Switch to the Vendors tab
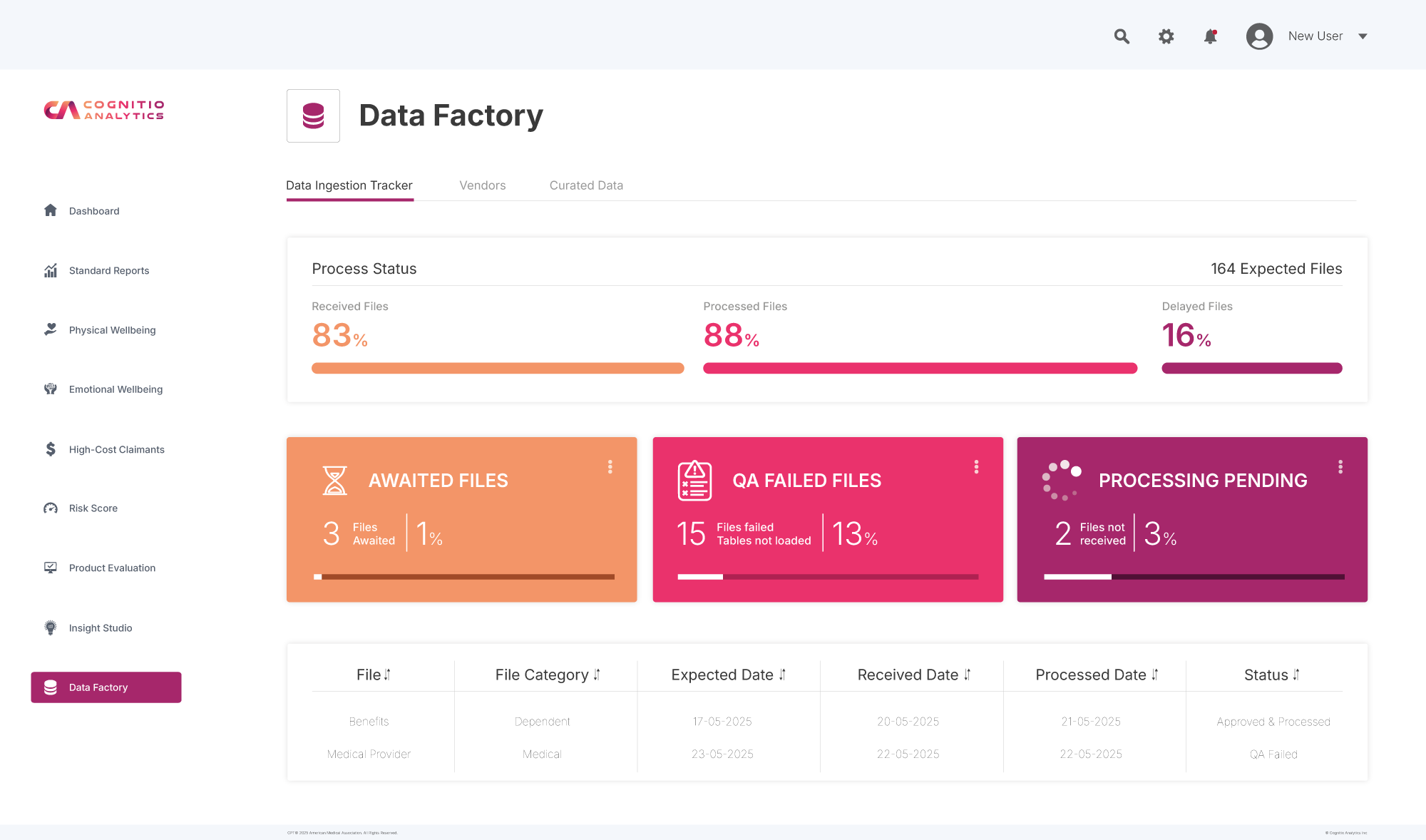This screenshot has width=1426, height=840. tap(482, 185)
